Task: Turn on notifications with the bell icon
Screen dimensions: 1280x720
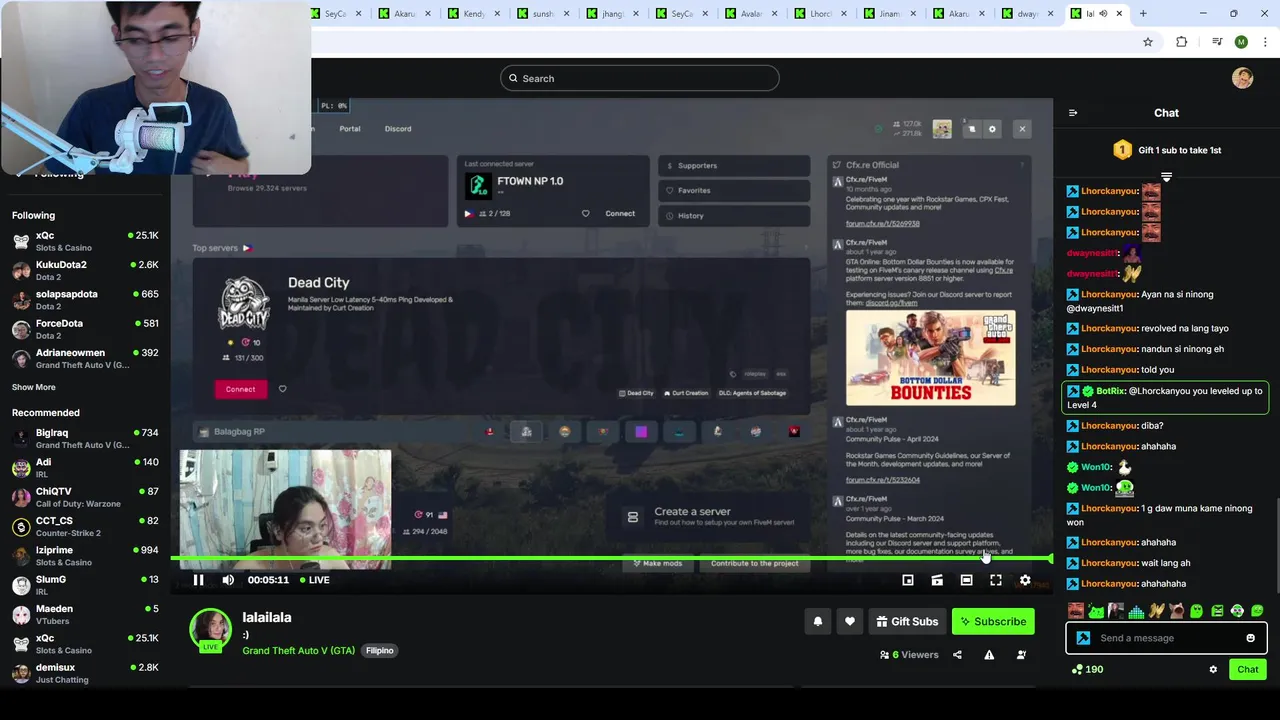Action: coord(818,621)
